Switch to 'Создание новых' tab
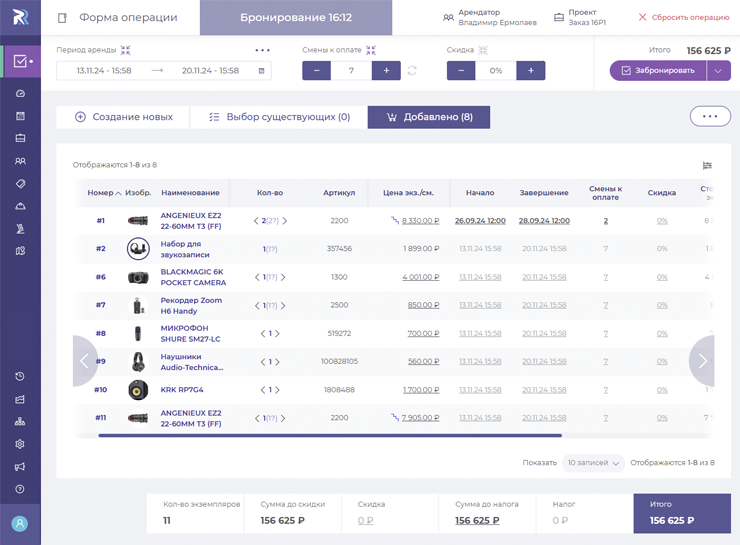Screen dimensions: 740x545 coord(123,117)
